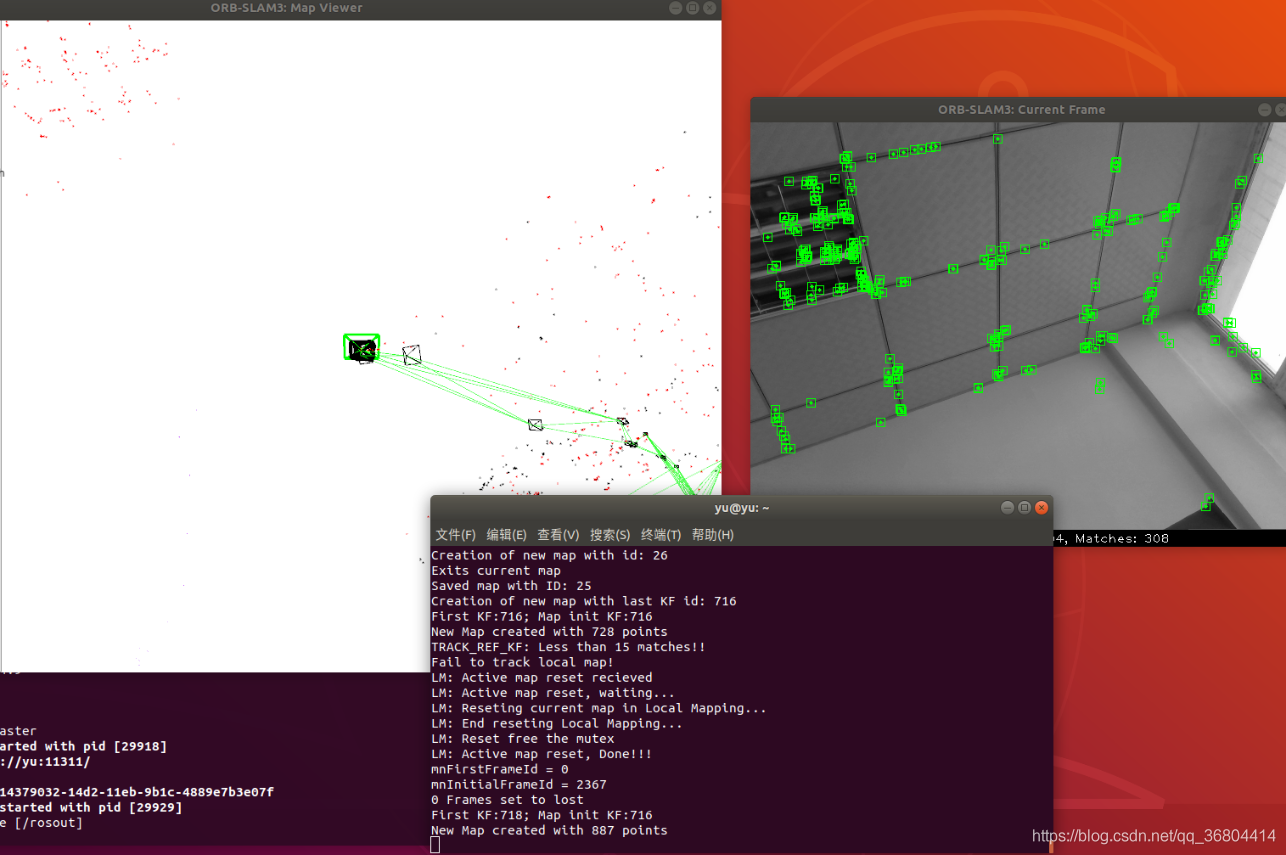Click "First KF:716; Map init KF:716" line
The image size is (1286, 855).
[x=542, y=616]
